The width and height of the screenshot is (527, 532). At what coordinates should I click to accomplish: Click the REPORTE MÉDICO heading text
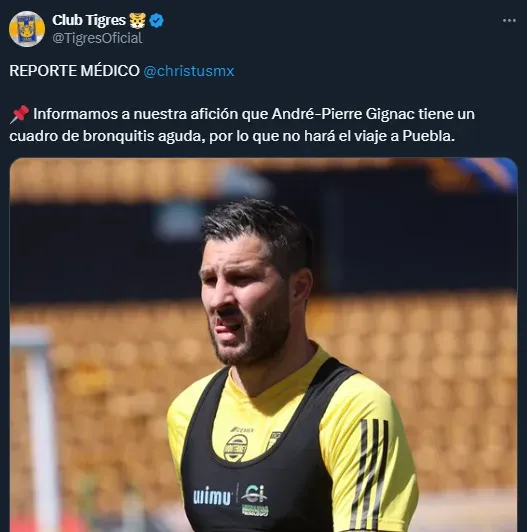[74, 71]
